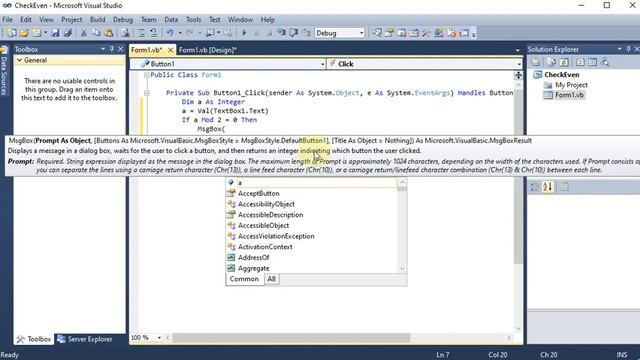The width and height of the screenshot is (640, 360).
Task: Click the Undo arrow icon
Action: (170, 33)
